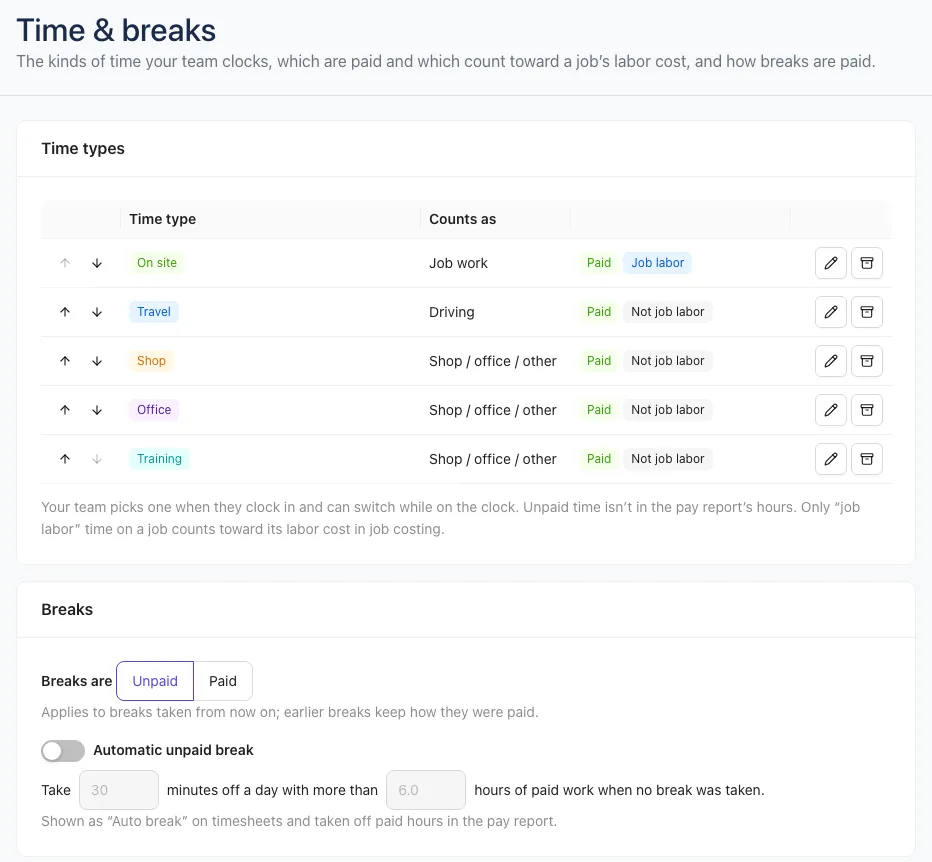Archive the Office time type
Viewport: 932px width, 862px height.
867,410
